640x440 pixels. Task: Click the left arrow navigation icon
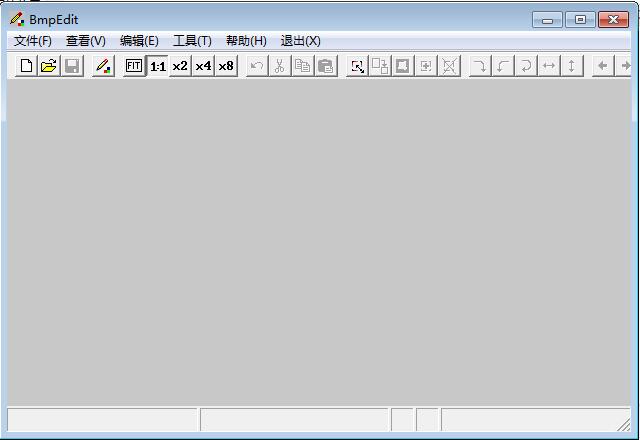coord(603,66)
